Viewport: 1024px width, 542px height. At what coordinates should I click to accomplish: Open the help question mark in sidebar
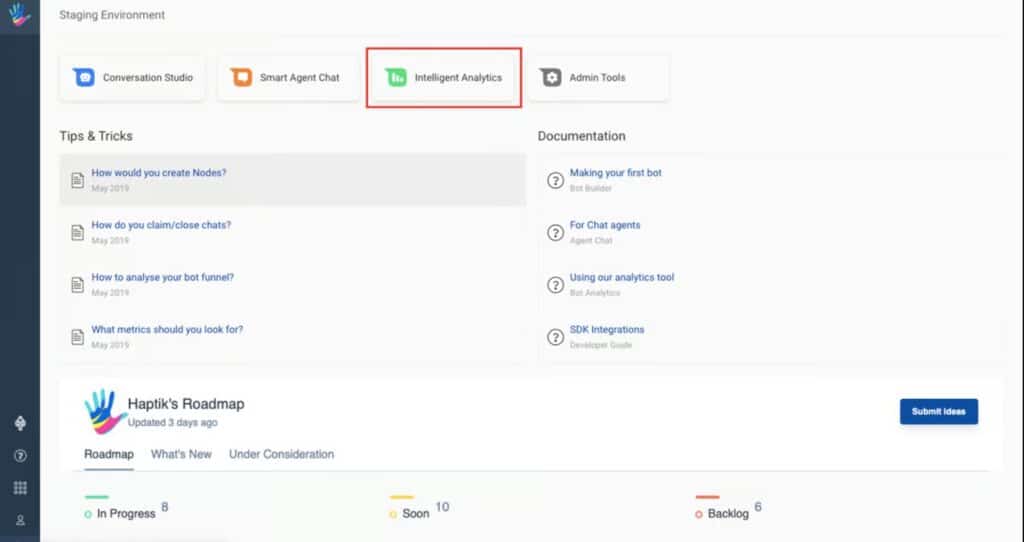coord(20,455)
